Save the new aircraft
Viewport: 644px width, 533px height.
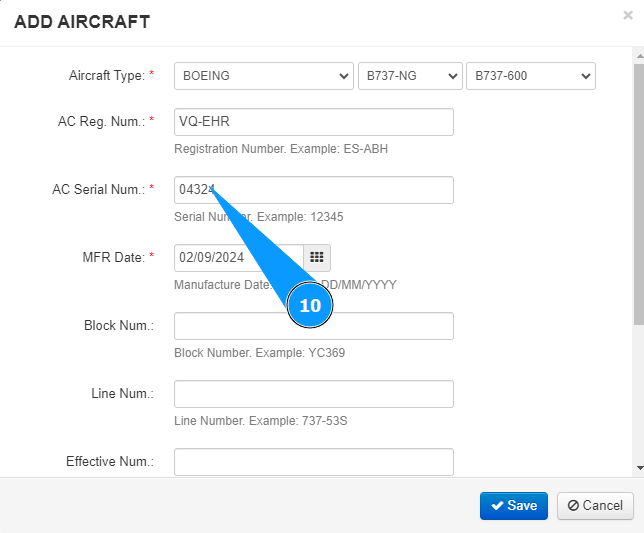[x=513, y=505]
